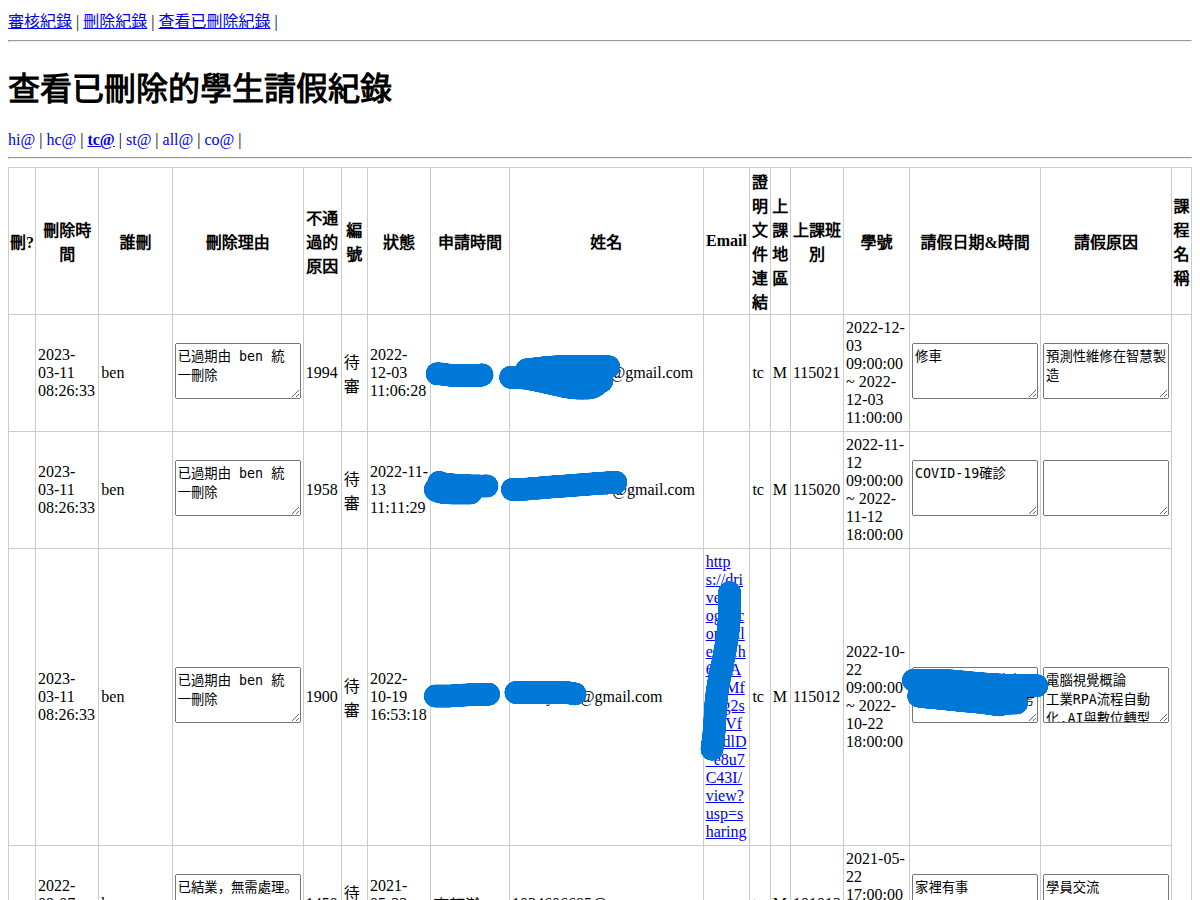This screenshot has width=1200, height=900.
Task: Filter by the st@ link
Action: [x=139, y=140]
